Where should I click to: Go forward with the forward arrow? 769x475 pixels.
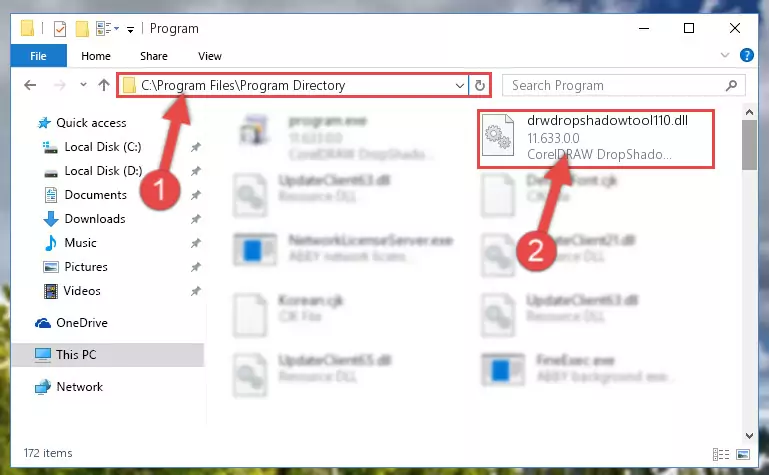coord(60,85)
